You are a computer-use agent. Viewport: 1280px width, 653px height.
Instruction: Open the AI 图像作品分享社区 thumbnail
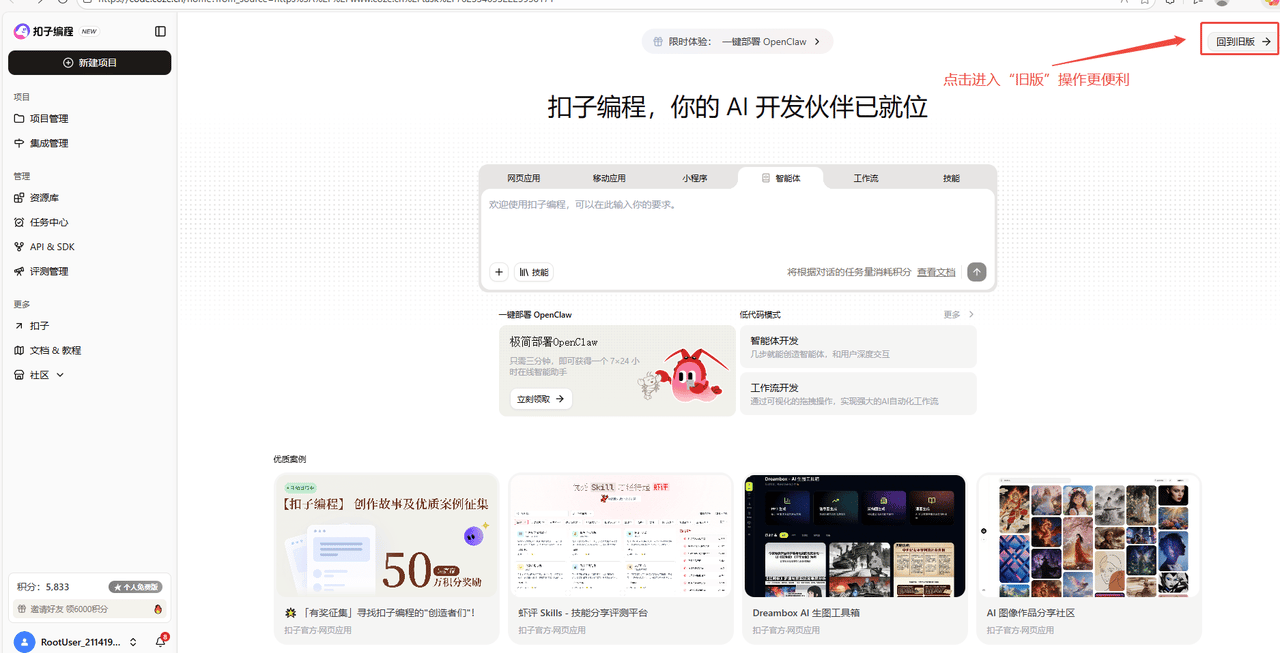click(1089, 535)
